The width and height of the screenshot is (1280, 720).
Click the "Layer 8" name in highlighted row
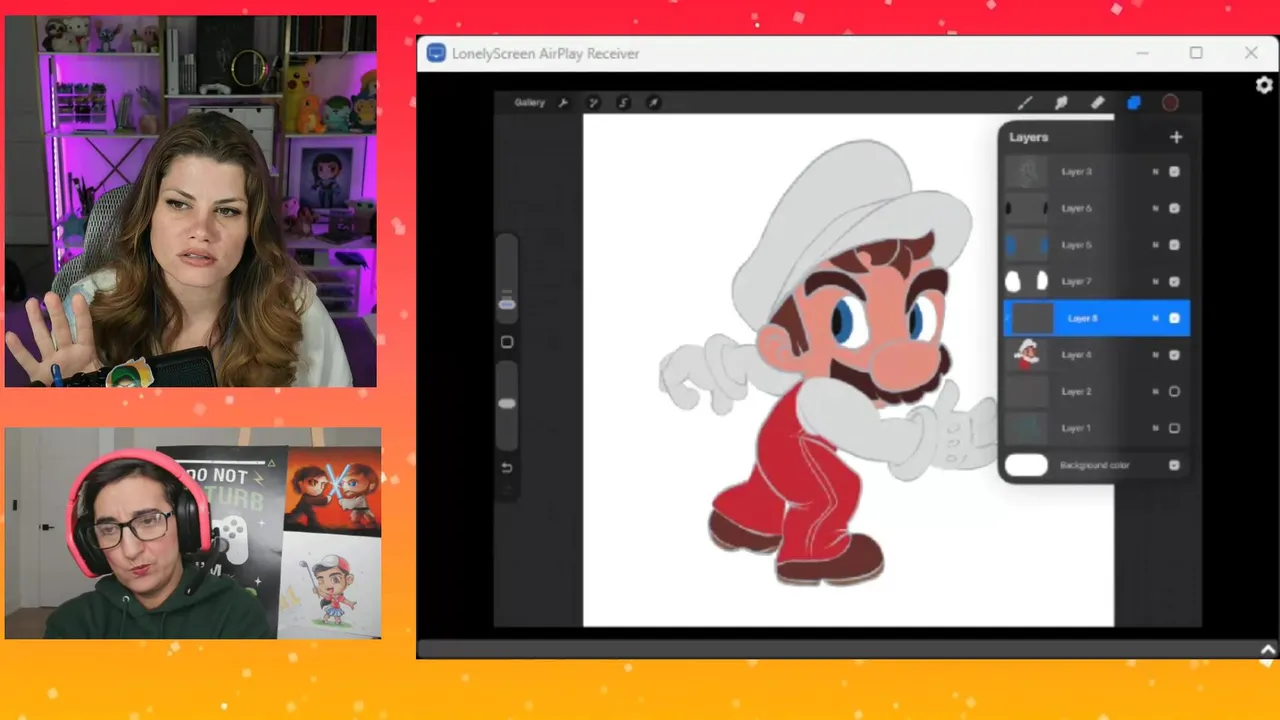(x=1082, y=318)
